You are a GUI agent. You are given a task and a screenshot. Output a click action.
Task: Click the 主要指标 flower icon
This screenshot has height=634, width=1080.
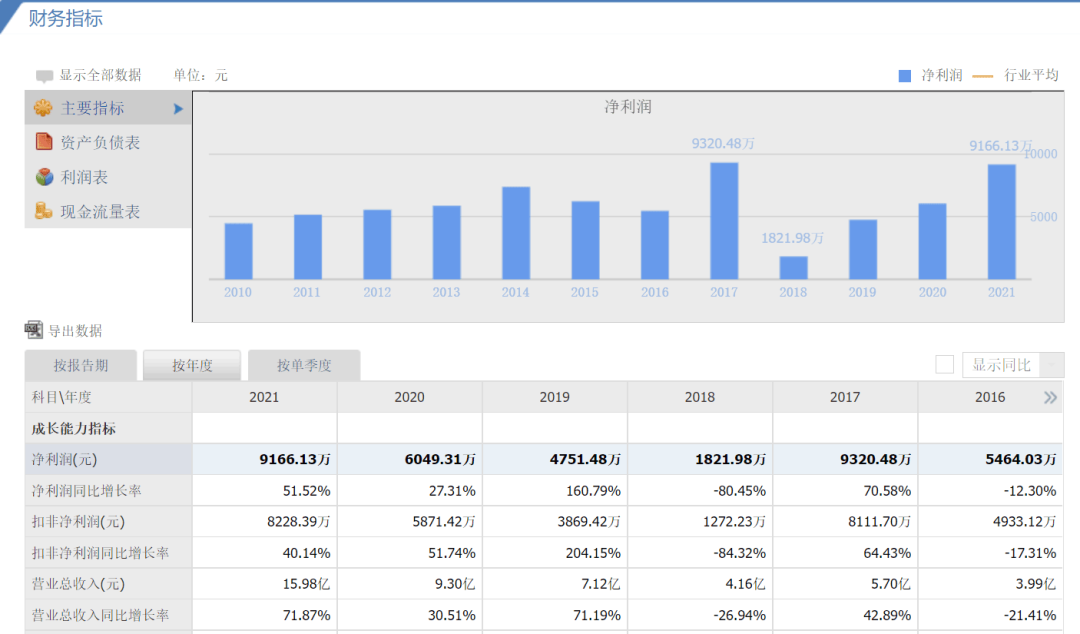43,108
